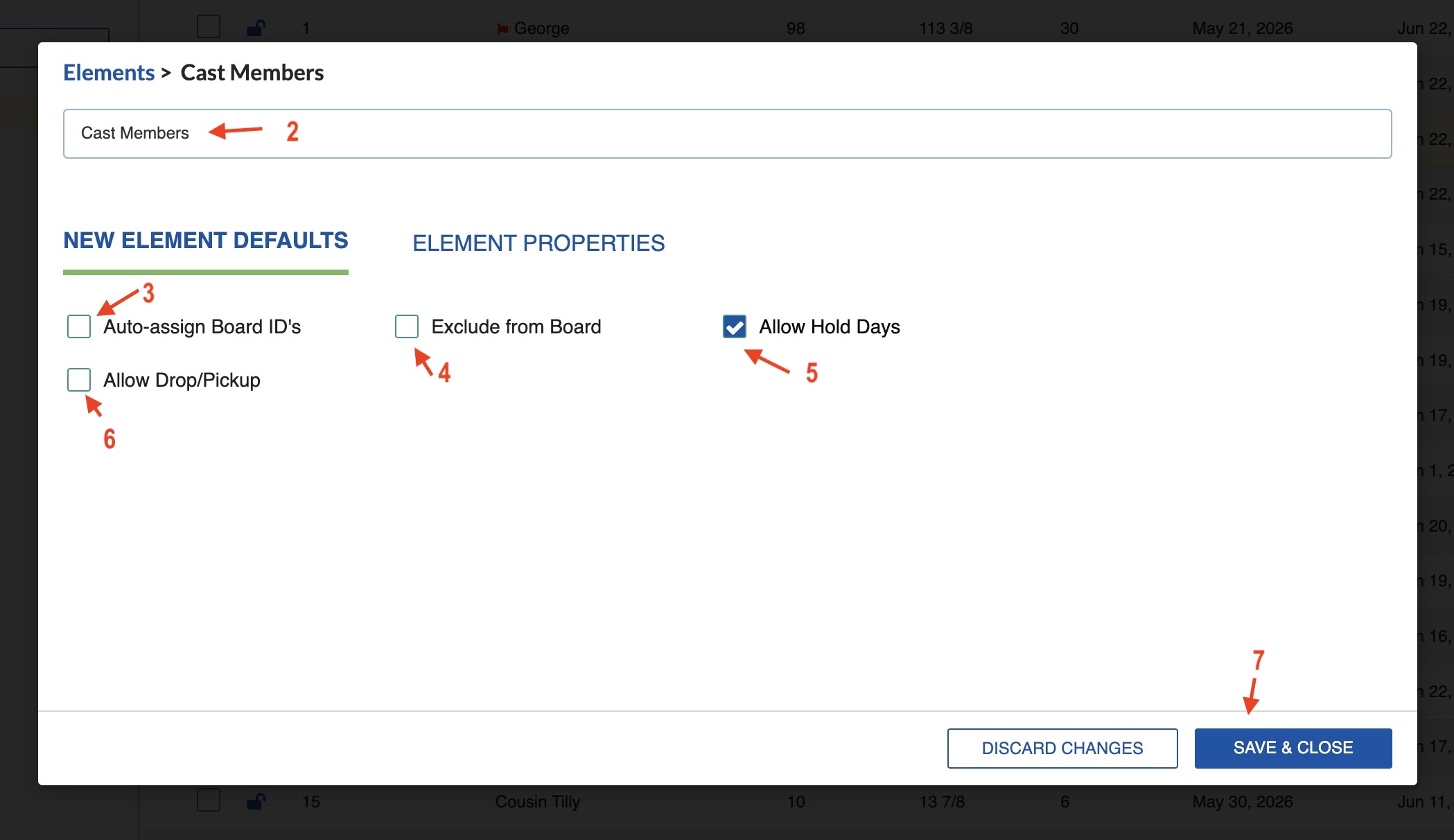Click George's board ID number 98
This screenshot has width=1454, height=840.
tap(796, 28)
